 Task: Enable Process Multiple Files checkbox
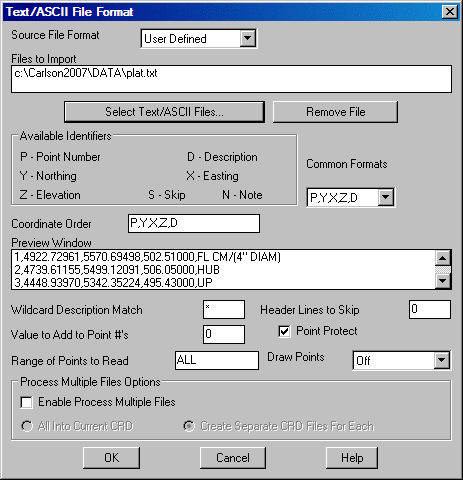[27, 402]
